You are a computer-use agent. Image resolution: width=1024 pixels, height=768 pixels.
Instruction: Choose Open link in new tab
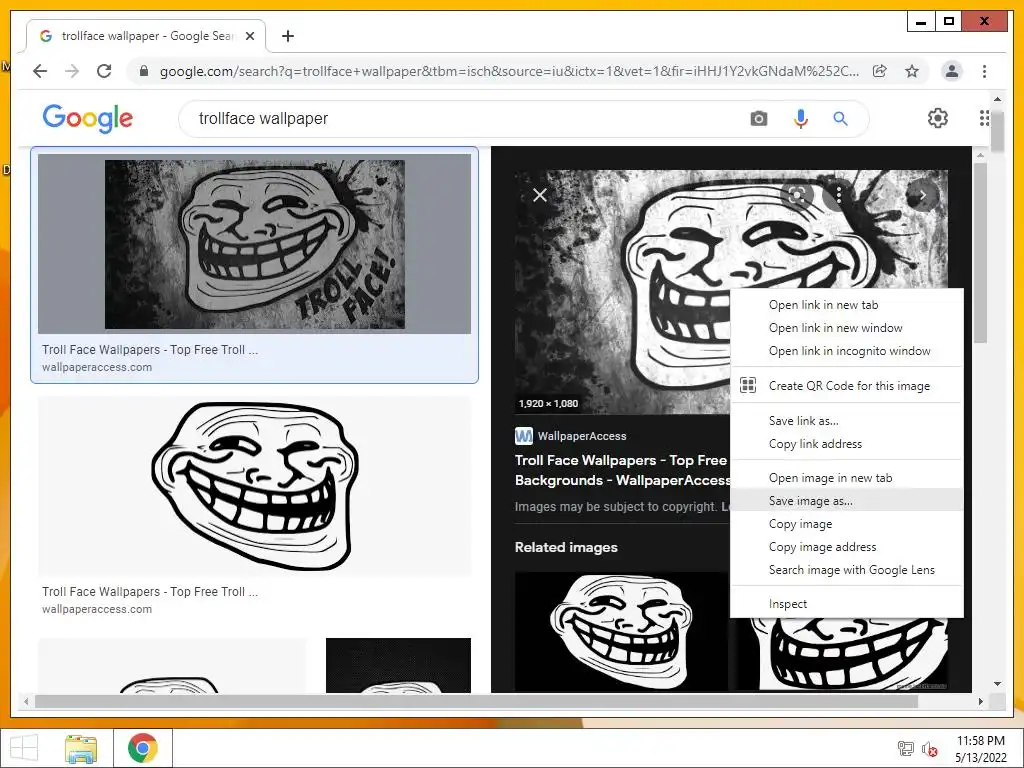point(846,305)
